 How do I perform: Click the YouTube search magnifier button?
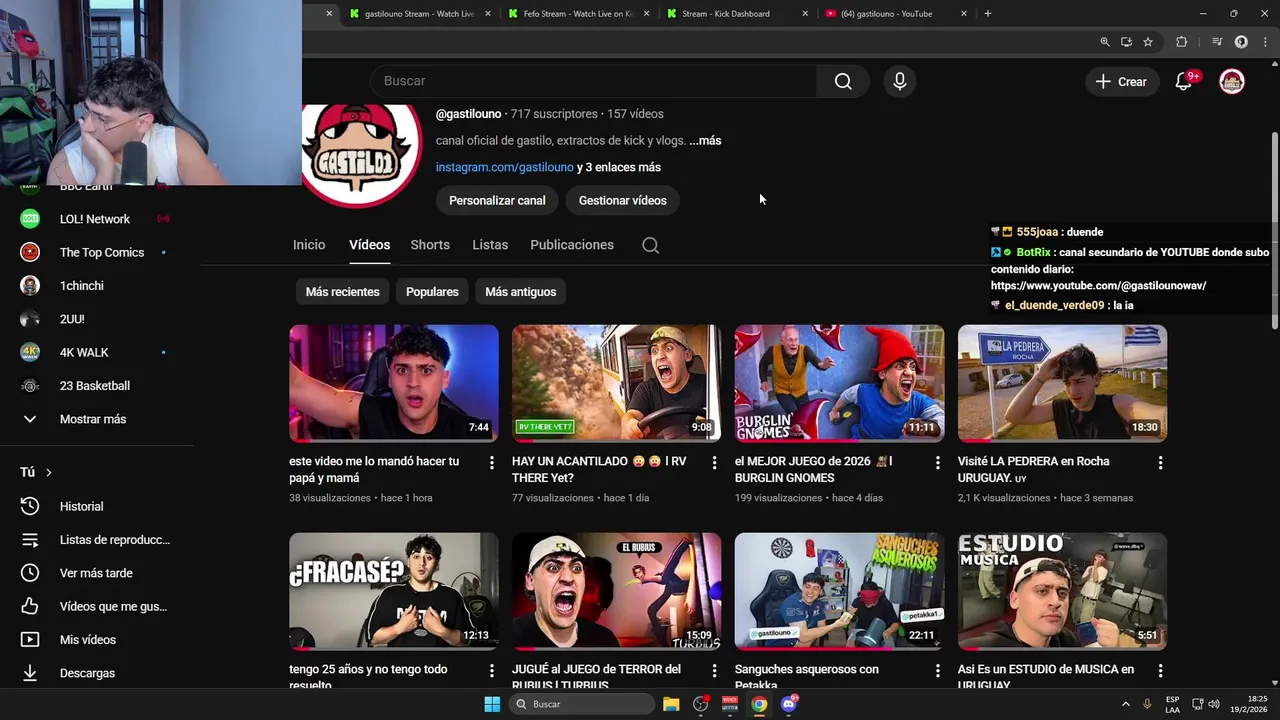843,81
